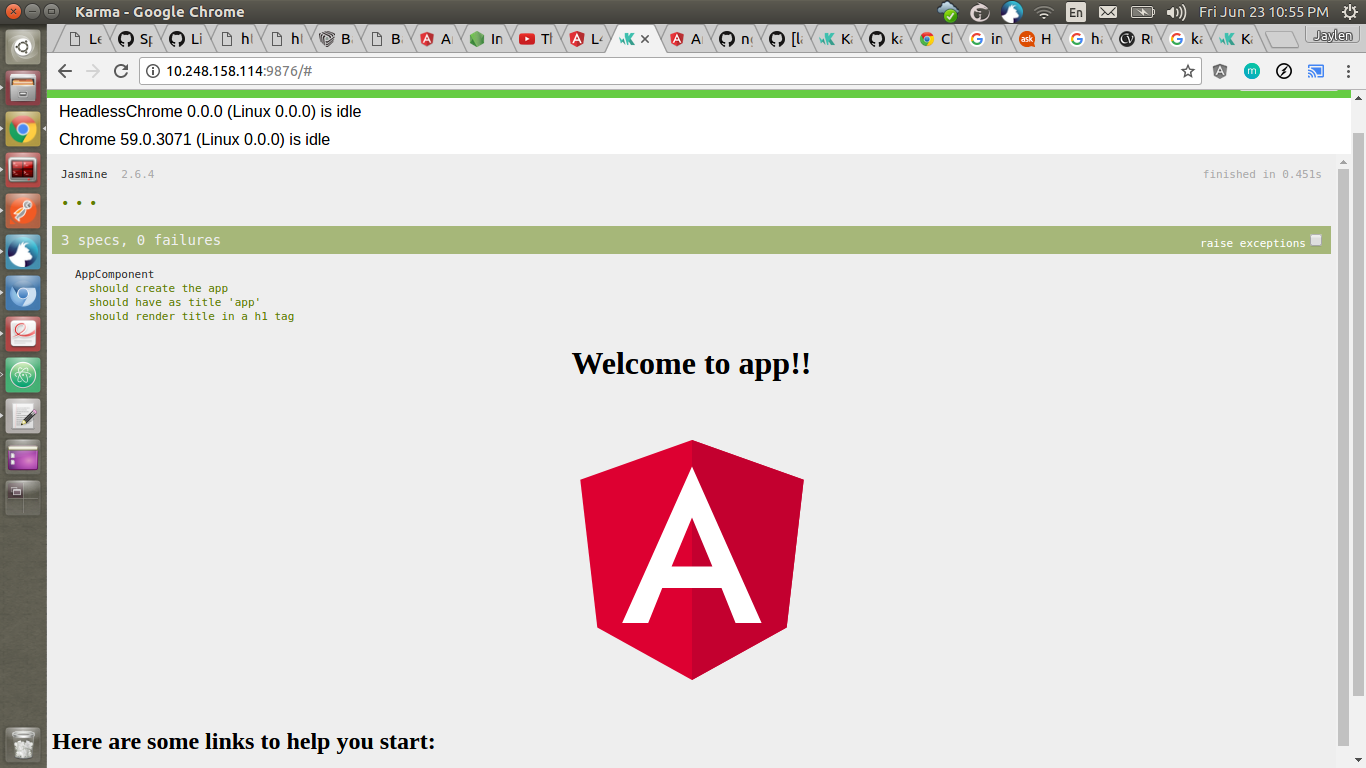Bookmark this page with the star icon
This screenshot has height=768, width=1366.
tap(1188, 71)
